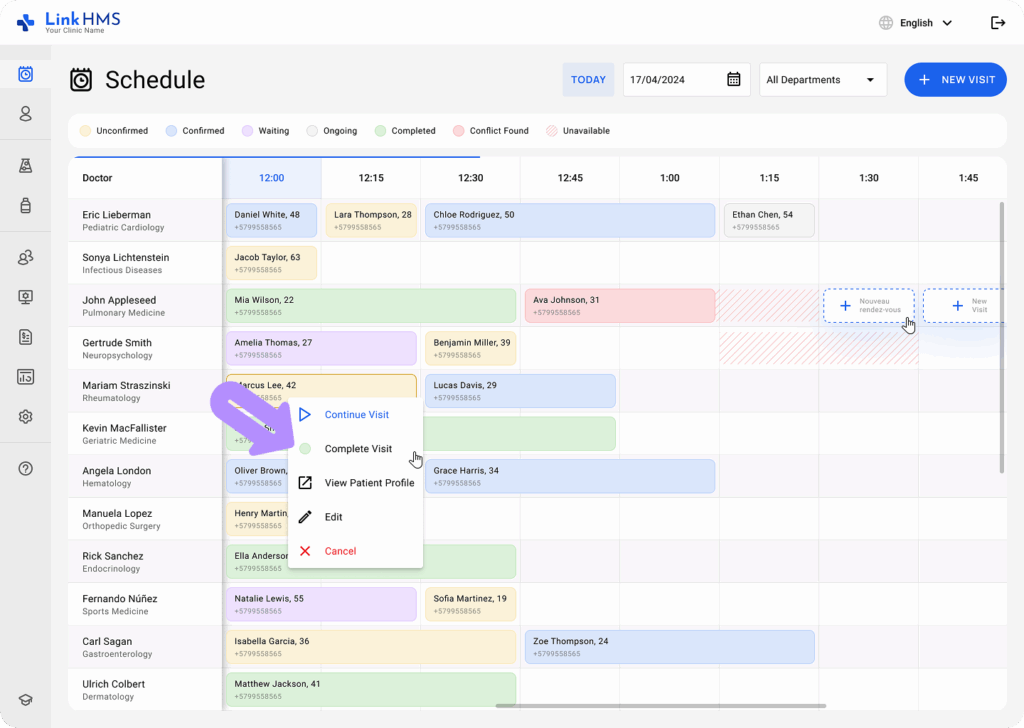Expand the All Departments dropdown
The image size is (1024, 728).
click(822, 80)
